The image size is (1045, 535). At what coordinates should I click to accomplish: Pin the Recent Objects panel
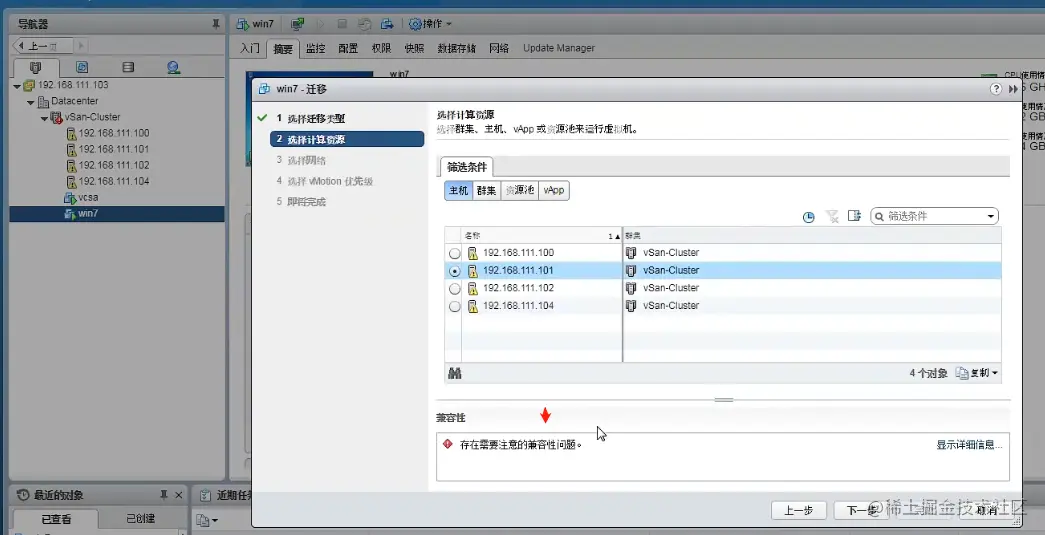tap(164, 495)
